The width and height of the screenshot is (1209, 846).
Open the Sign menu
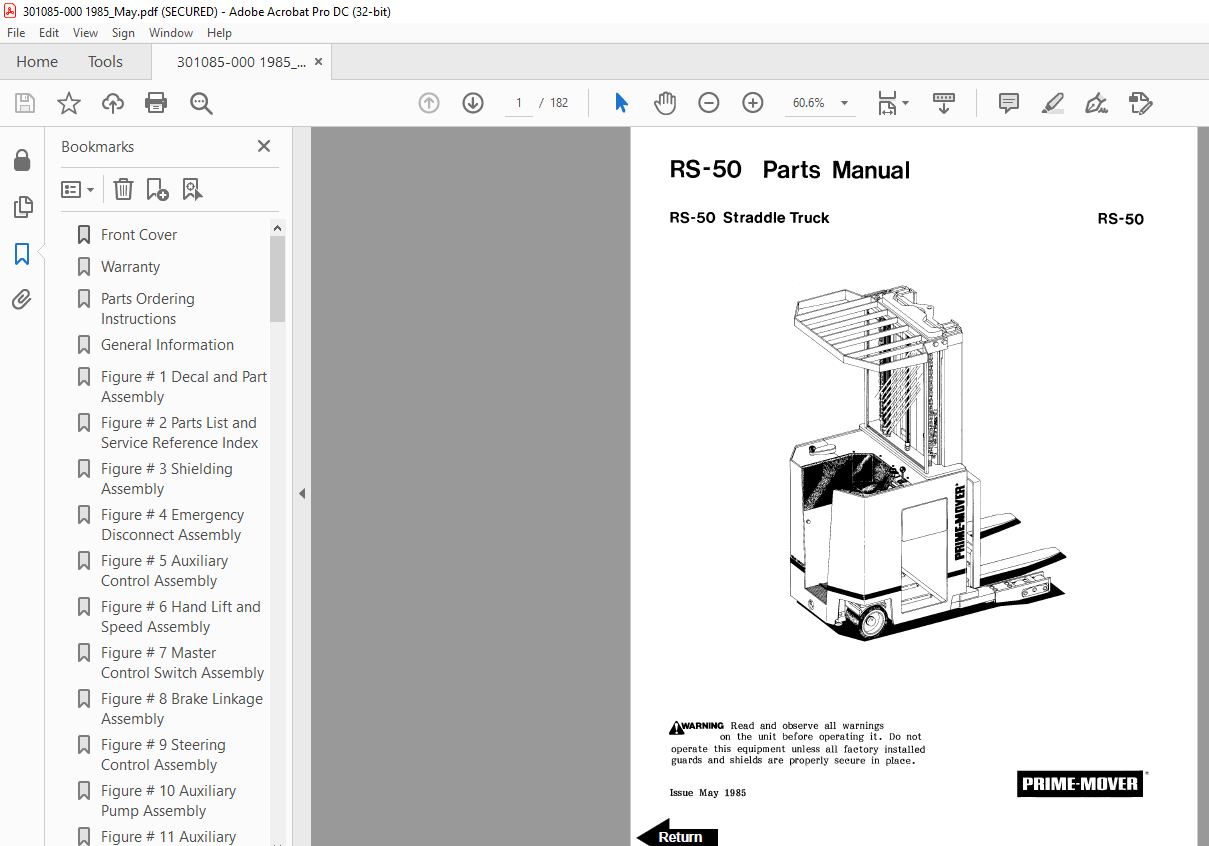coord(123,33)
